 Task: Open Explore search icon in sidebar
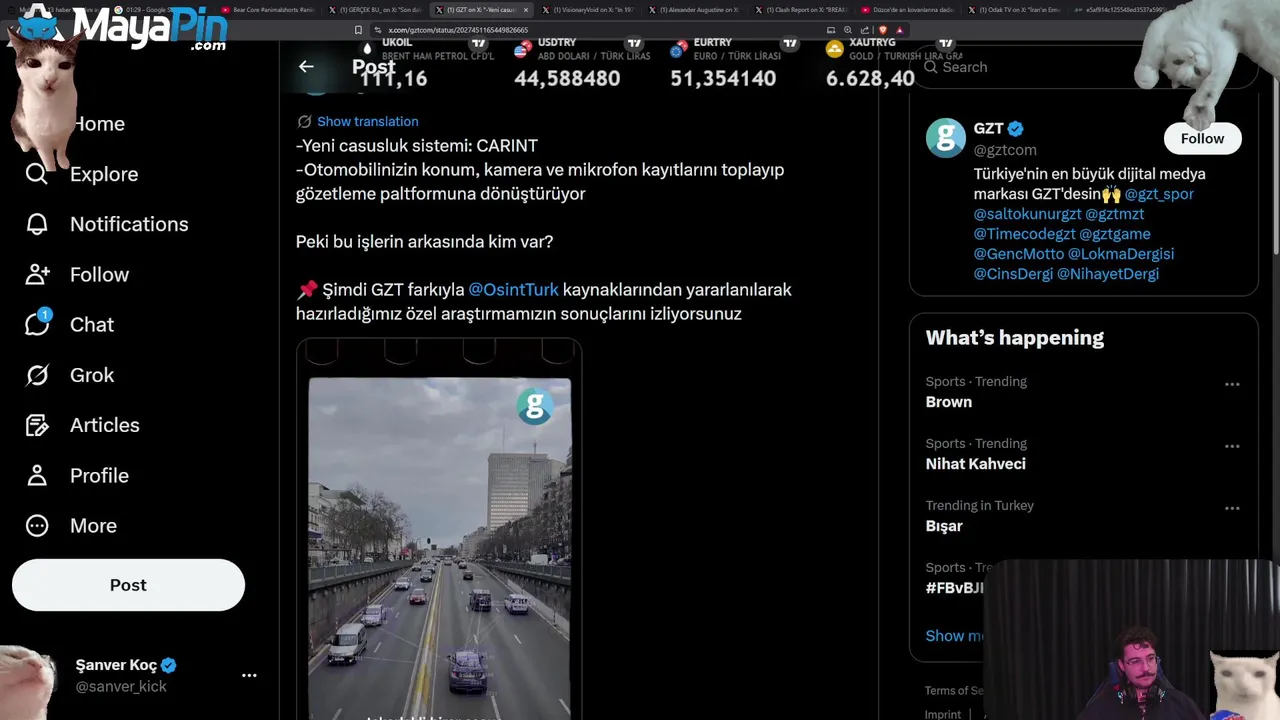click(x=37, y=174)
